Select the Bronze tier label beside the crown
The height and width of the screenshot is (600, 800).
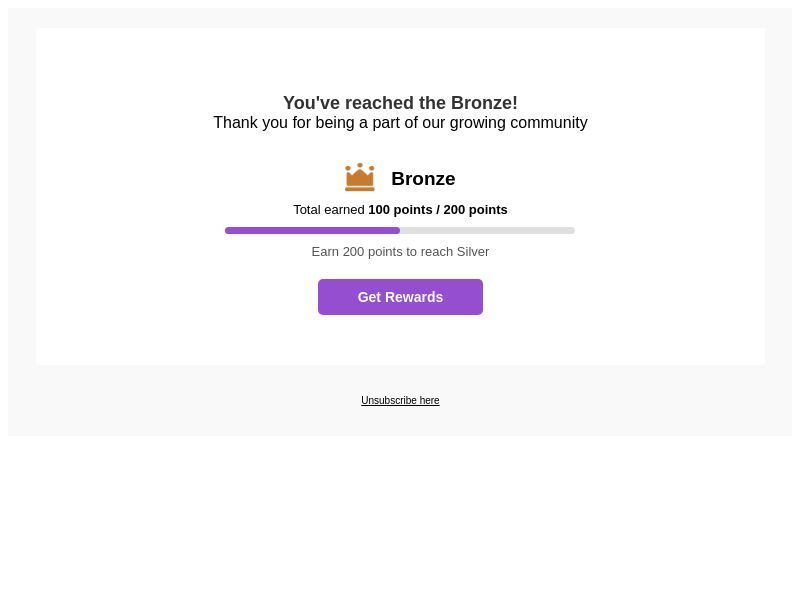pyautogui.click(x=423, y=179)
